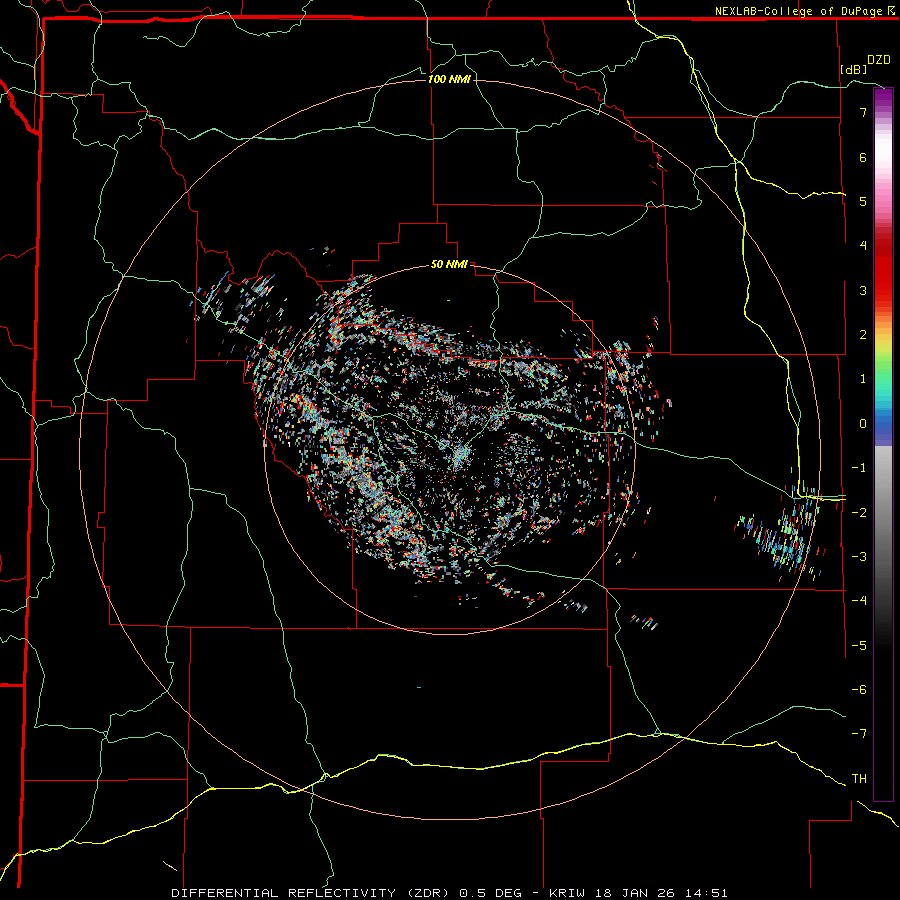Click the -4 value on color scale

pyautogui.click(x=859, y=601)
